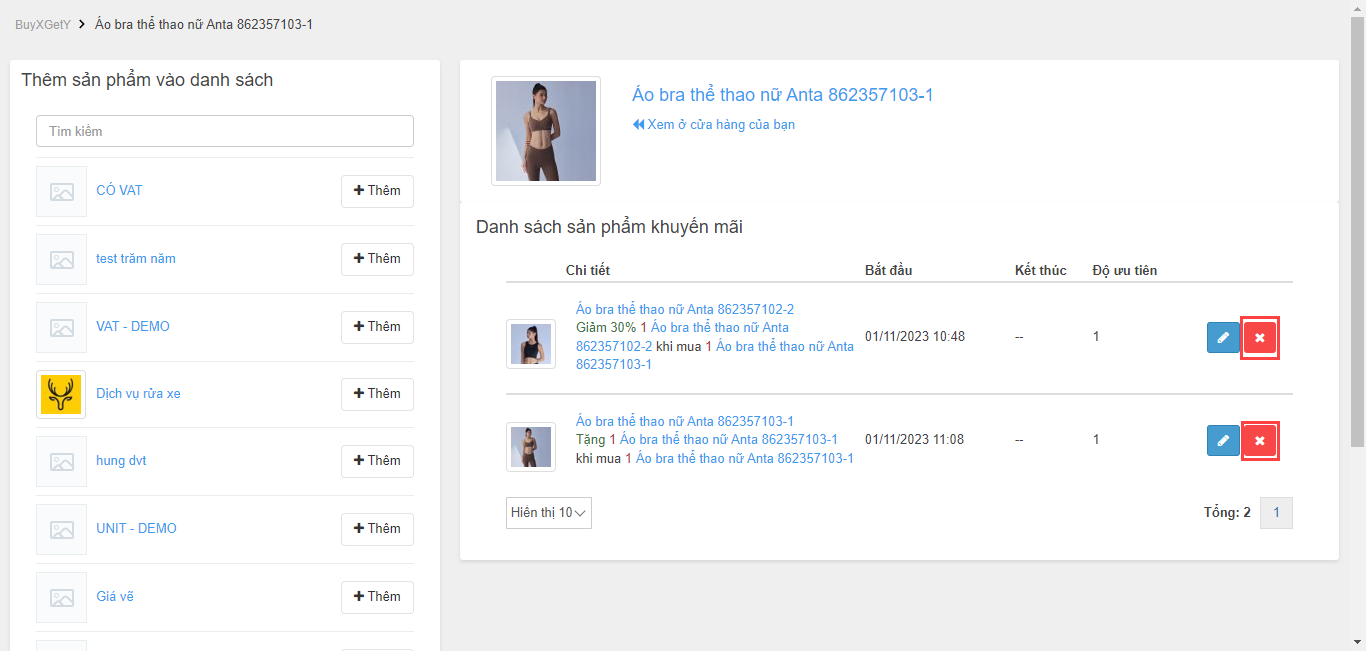Click the Bắt đầu column header
This screenshot has height=651, width=1366.
coord(888,270)
